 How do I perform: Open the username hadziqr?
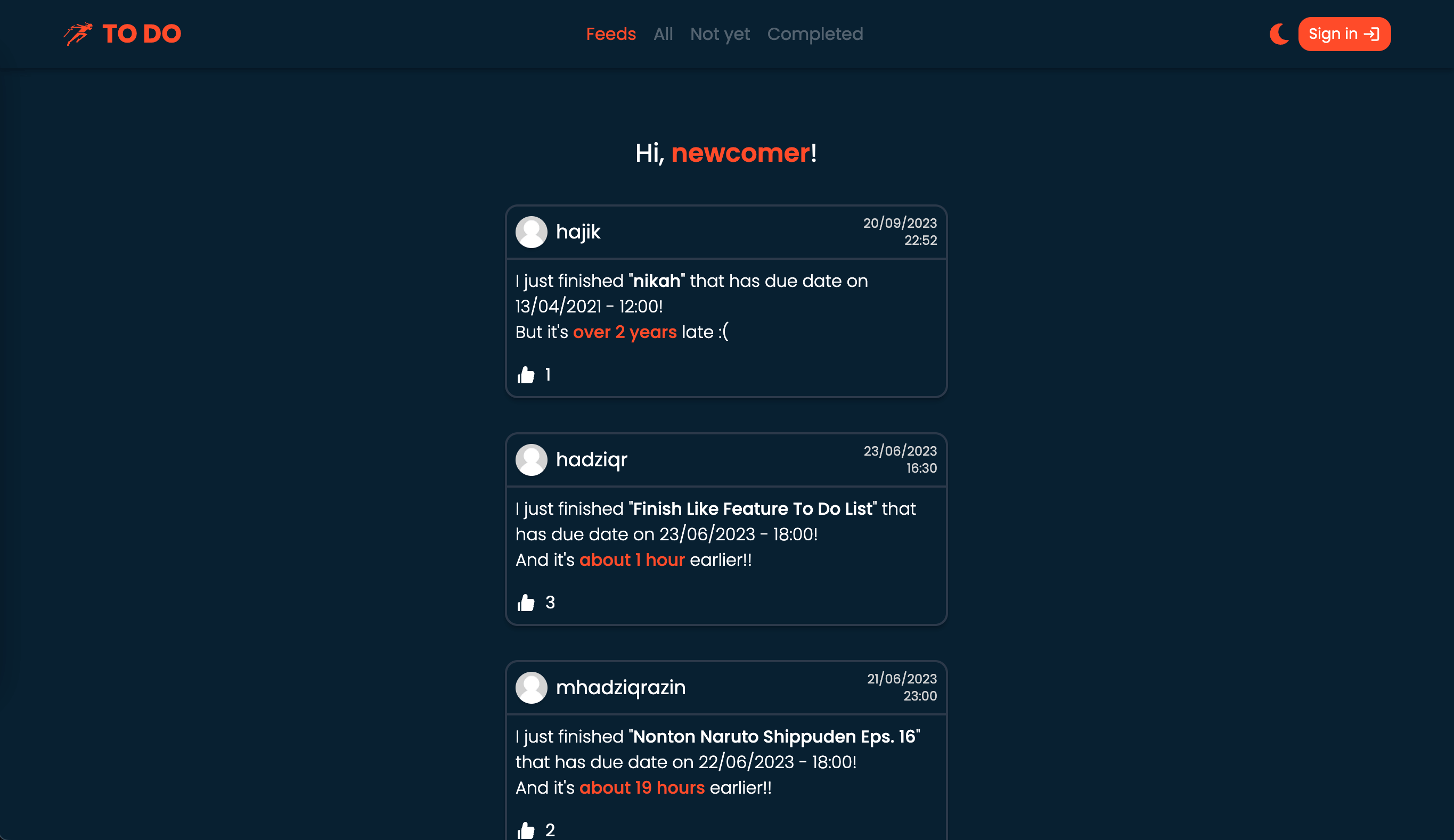coord(591,459)
